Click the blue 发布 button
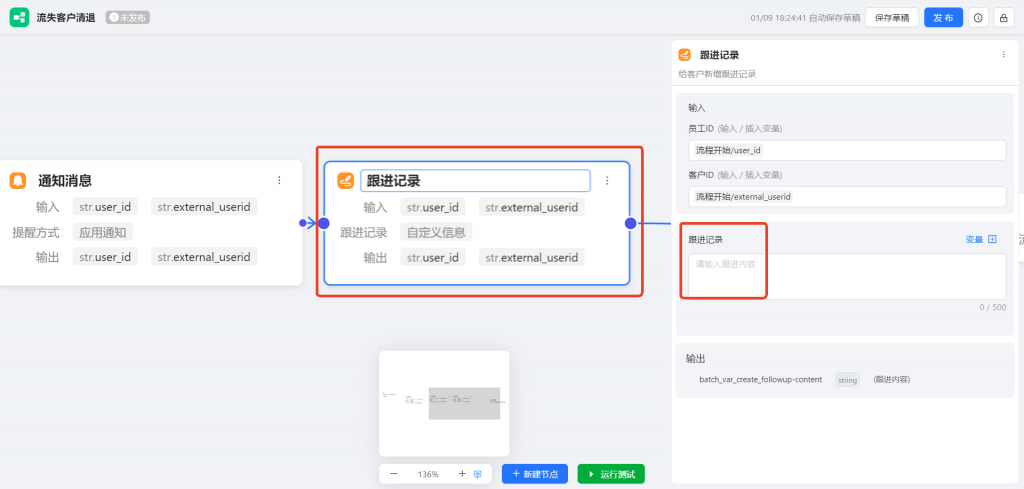The width and height of the screenshot is (1024, 489). click(944, 18)
